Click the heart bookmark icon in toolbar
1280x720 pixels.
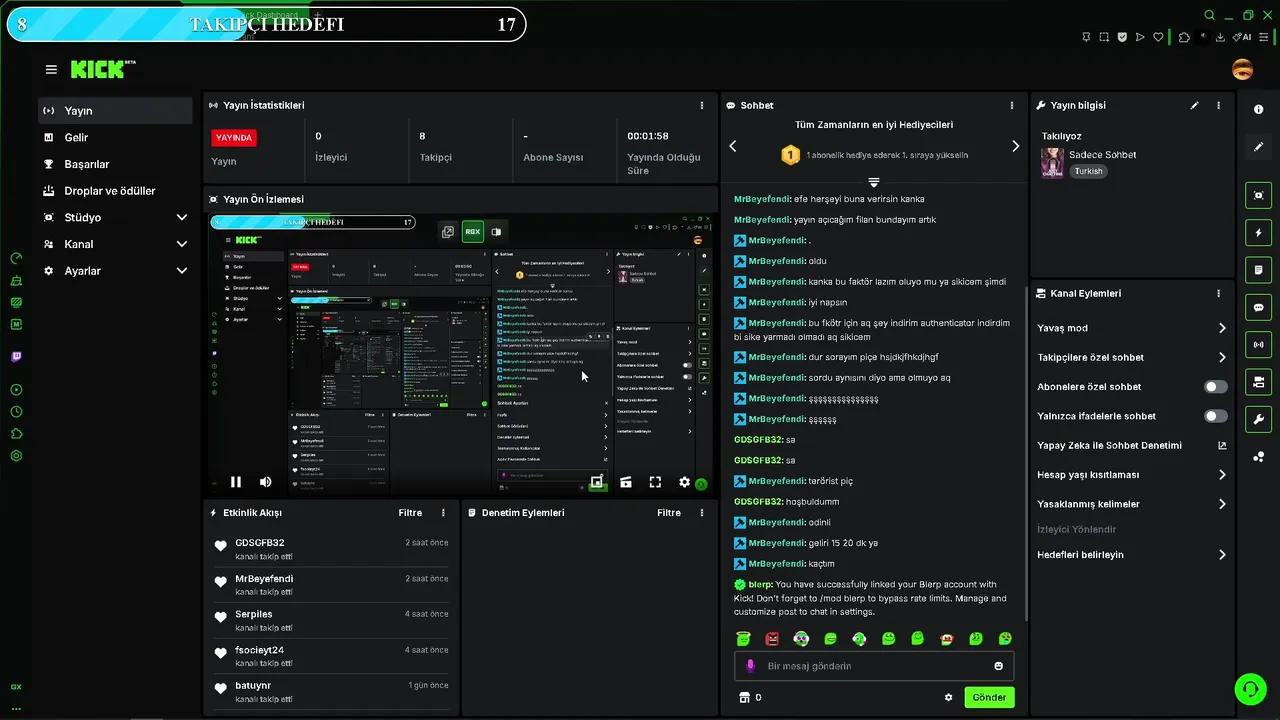tap(1159, 37)
